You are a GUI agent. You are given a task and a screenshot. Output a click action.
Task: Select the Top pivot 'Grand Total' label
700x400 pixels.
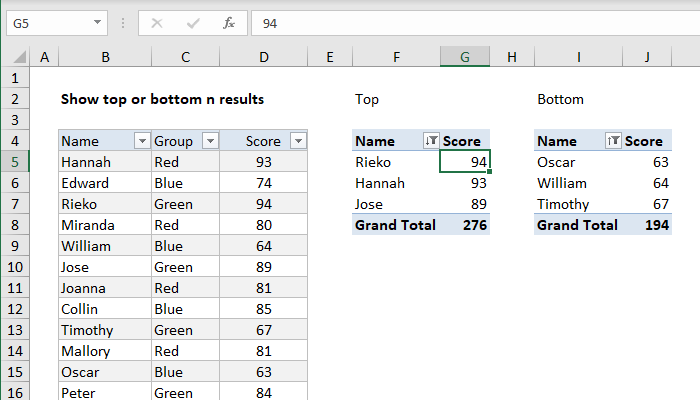tap(396, 225)
